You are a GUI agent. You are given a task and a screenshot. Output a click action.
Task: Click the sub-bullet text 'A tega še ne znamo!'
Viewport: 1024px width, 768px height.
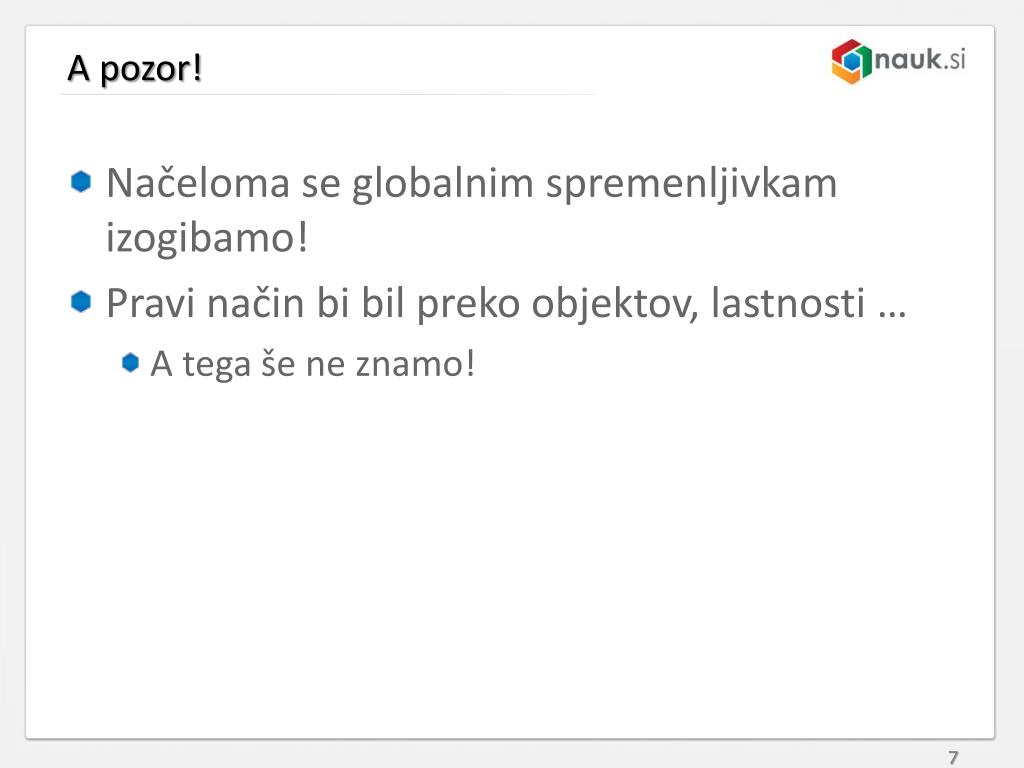point(312,364)
